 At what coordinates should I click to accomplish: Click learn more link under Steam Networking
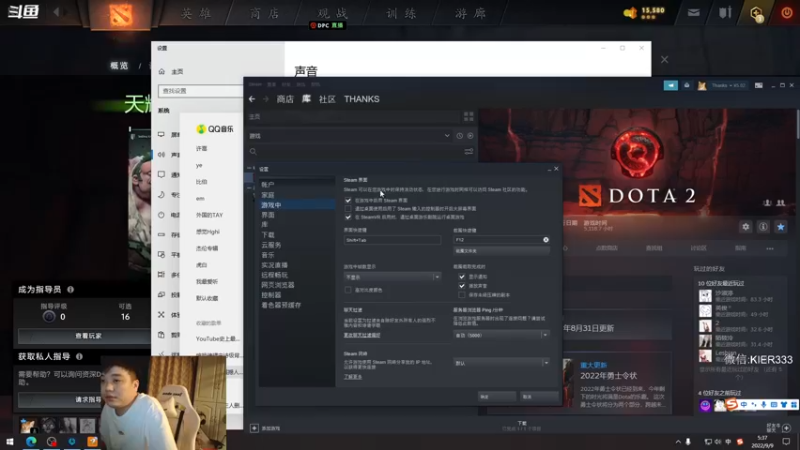coord(353,377)
